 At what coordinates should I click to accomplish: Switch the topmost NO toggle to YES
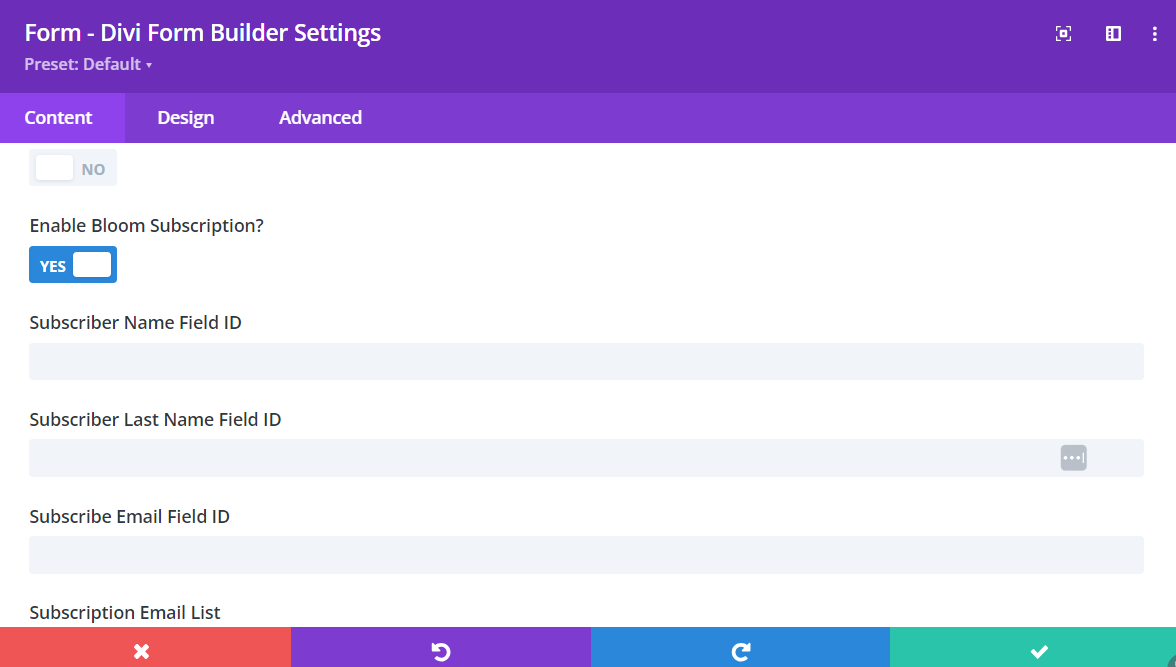[x=72, y=167]
